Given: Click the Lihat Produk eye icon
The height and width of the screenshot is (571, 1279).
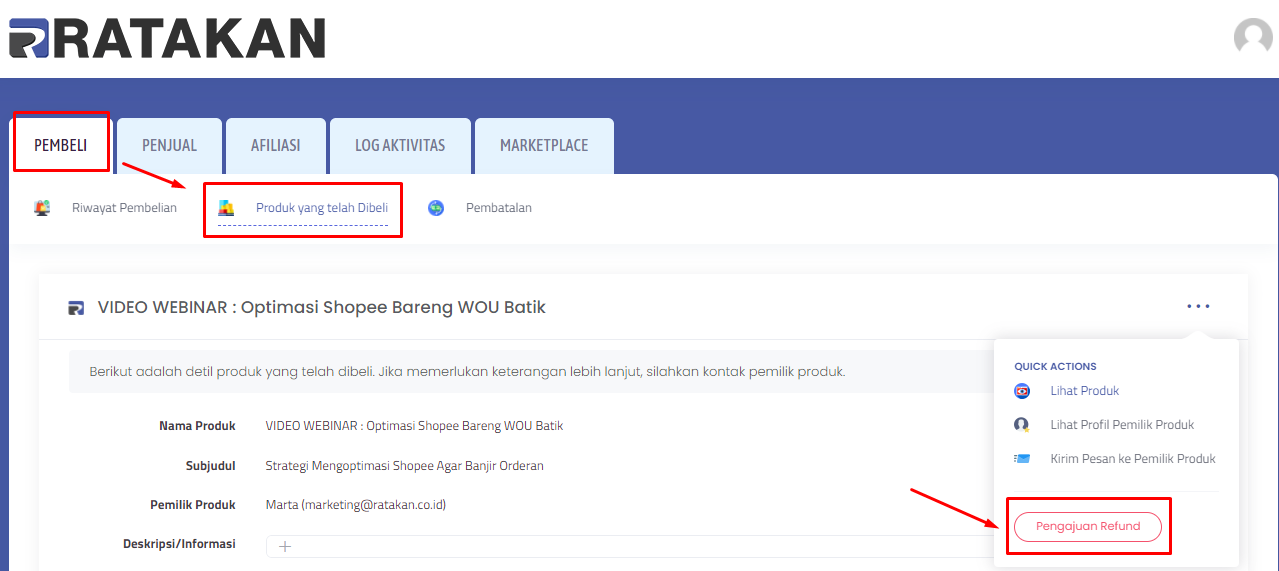Looking at the screenshot, I should [1022, 391].
